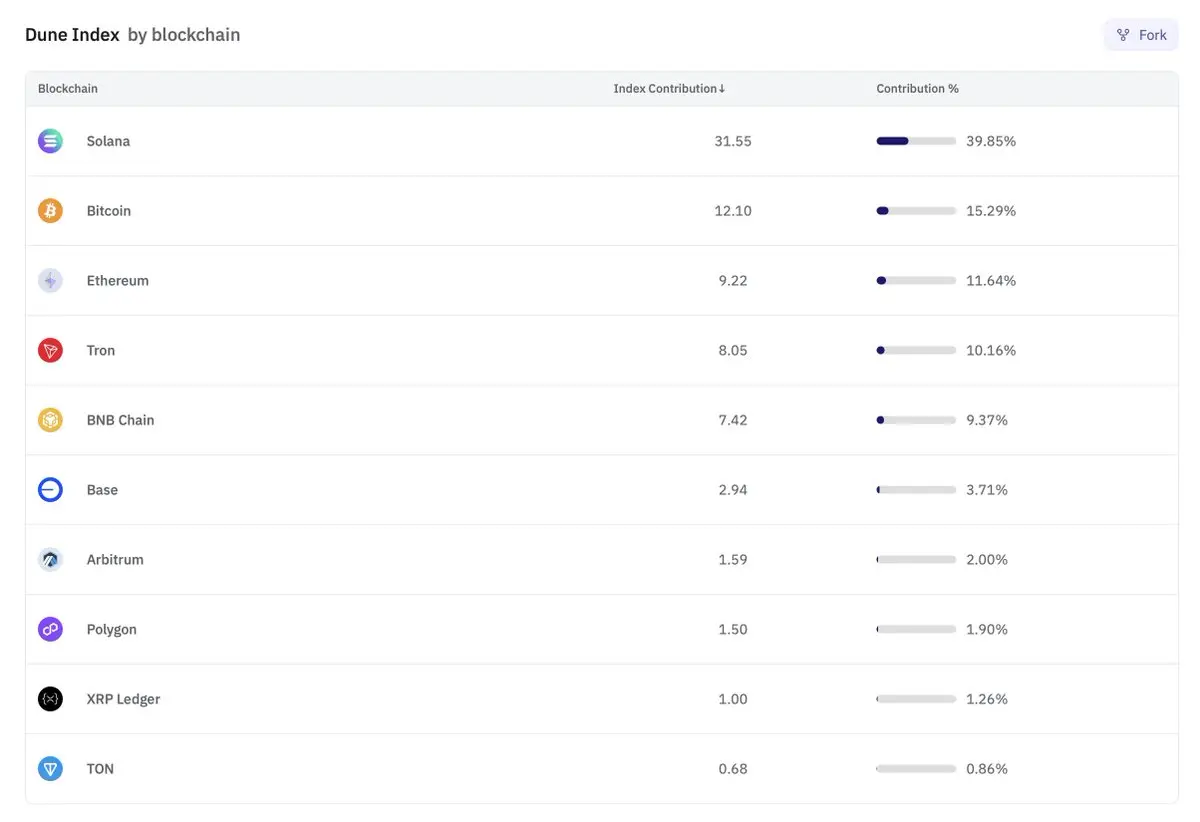
Task: Click the Tron contribution progress bar
Action: [916, 350]
